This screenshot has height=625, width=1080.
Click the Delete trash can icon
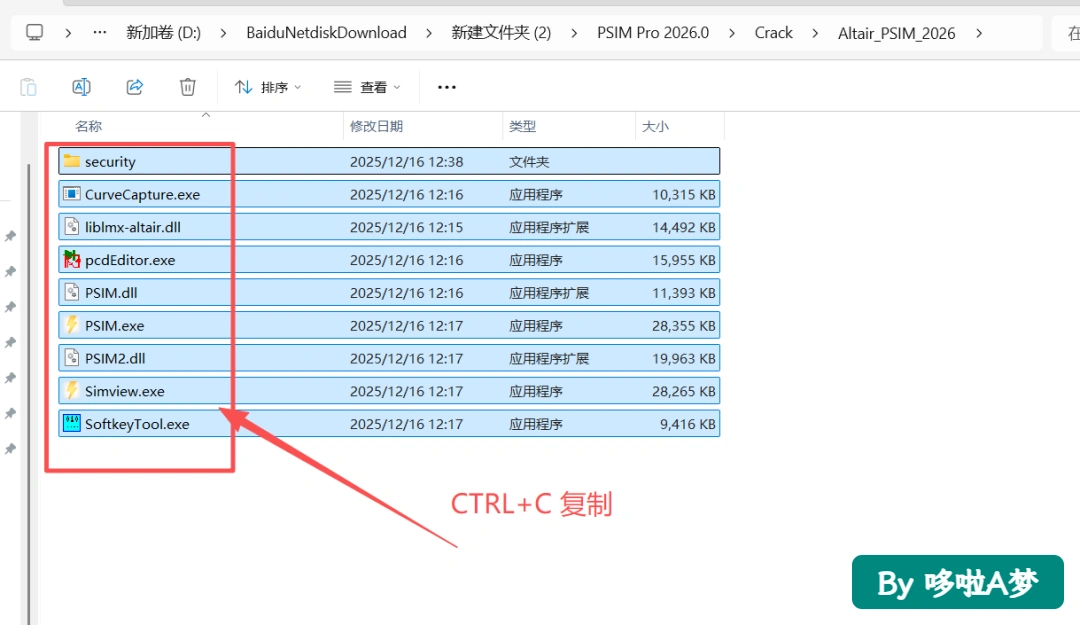coord(187,87)
